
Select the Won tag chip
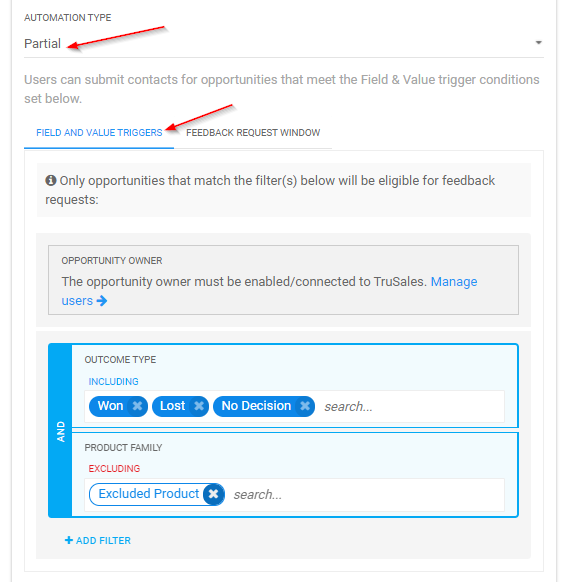coord(110,406)
